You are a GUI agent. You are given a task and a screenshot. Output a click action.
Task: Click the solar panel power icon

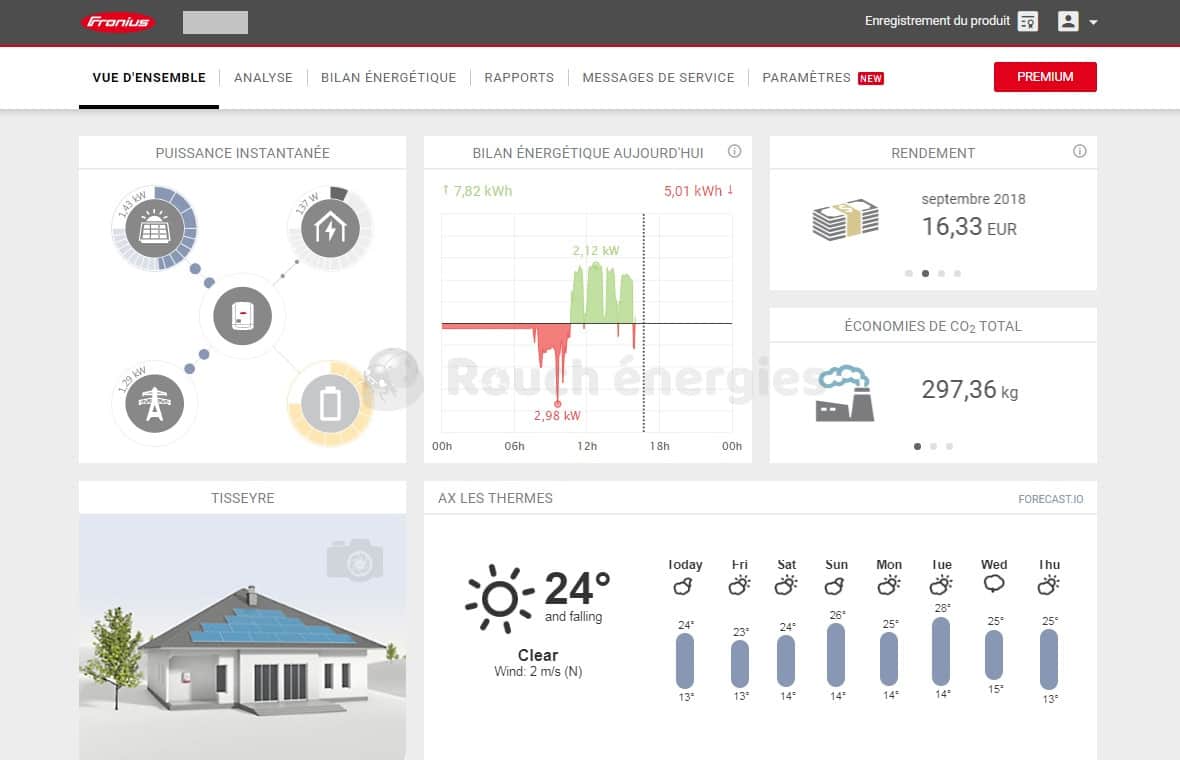click(153, 229)
